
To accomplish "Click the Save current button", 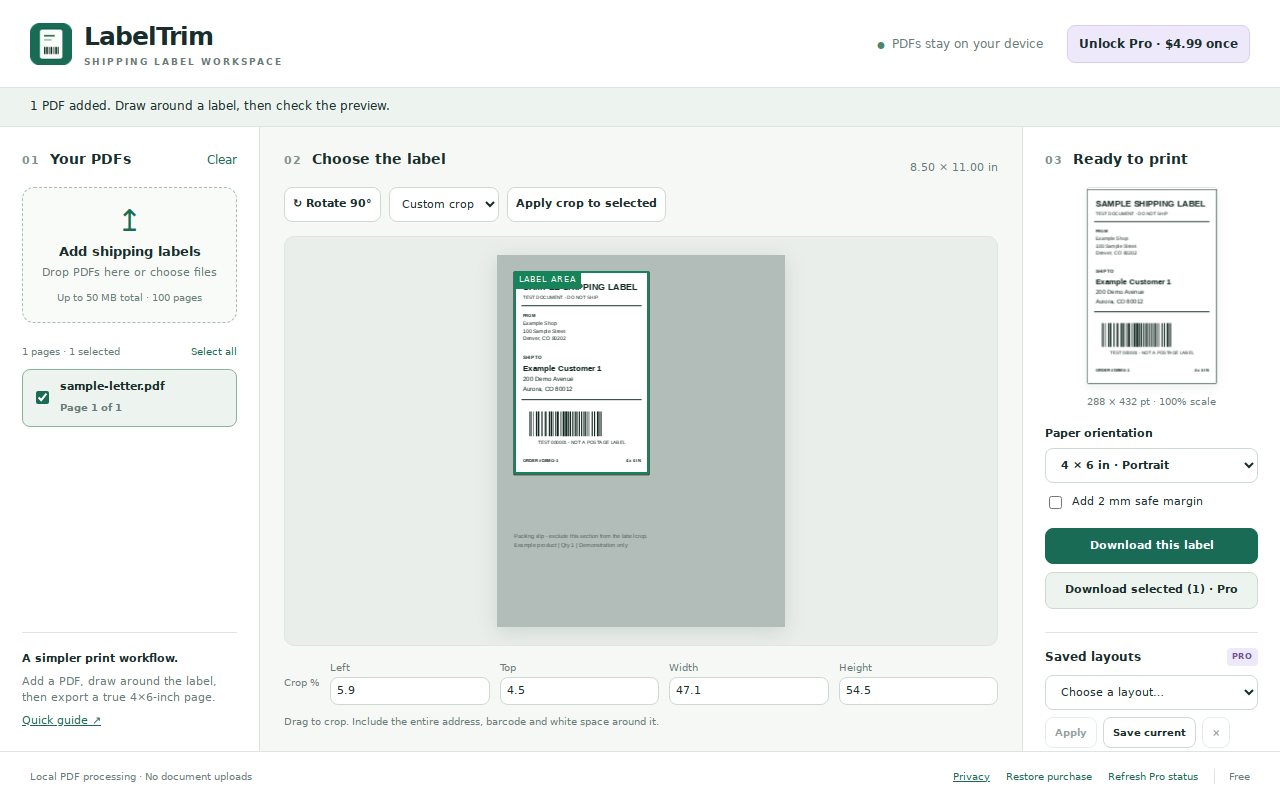I will 1149,733.
